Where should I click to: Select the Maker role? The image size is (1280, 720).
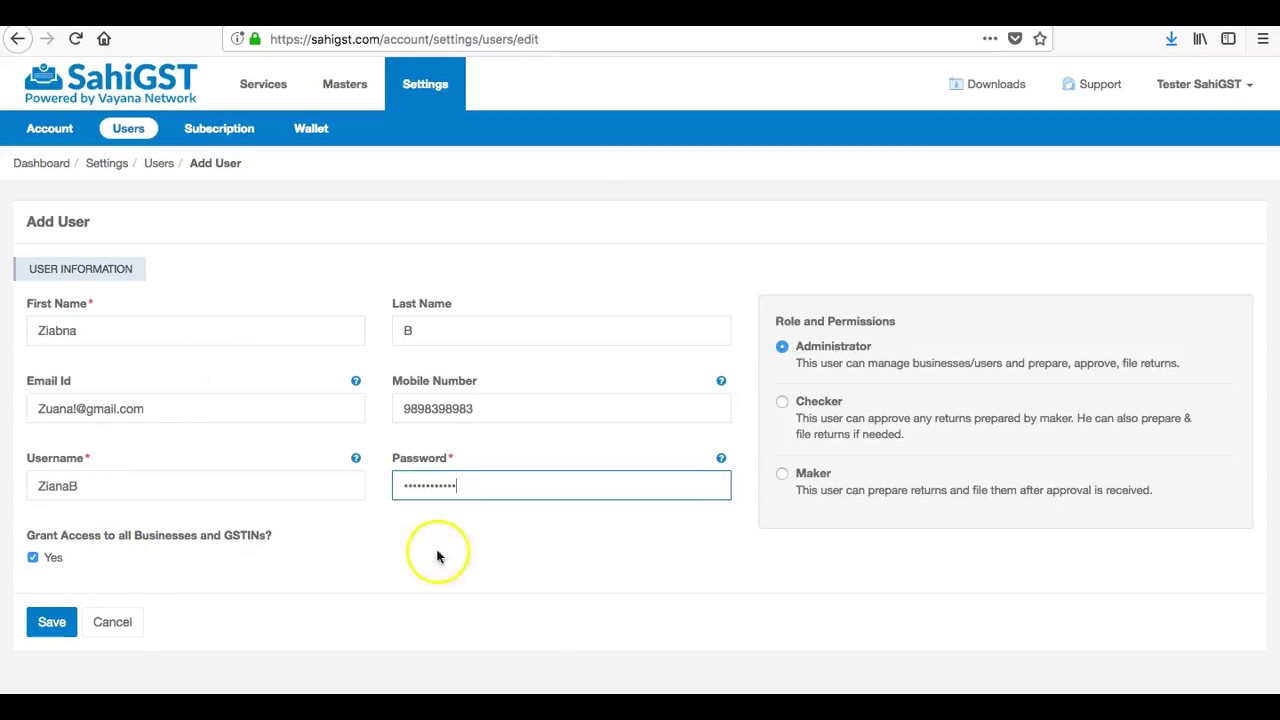tap(782, 473)
